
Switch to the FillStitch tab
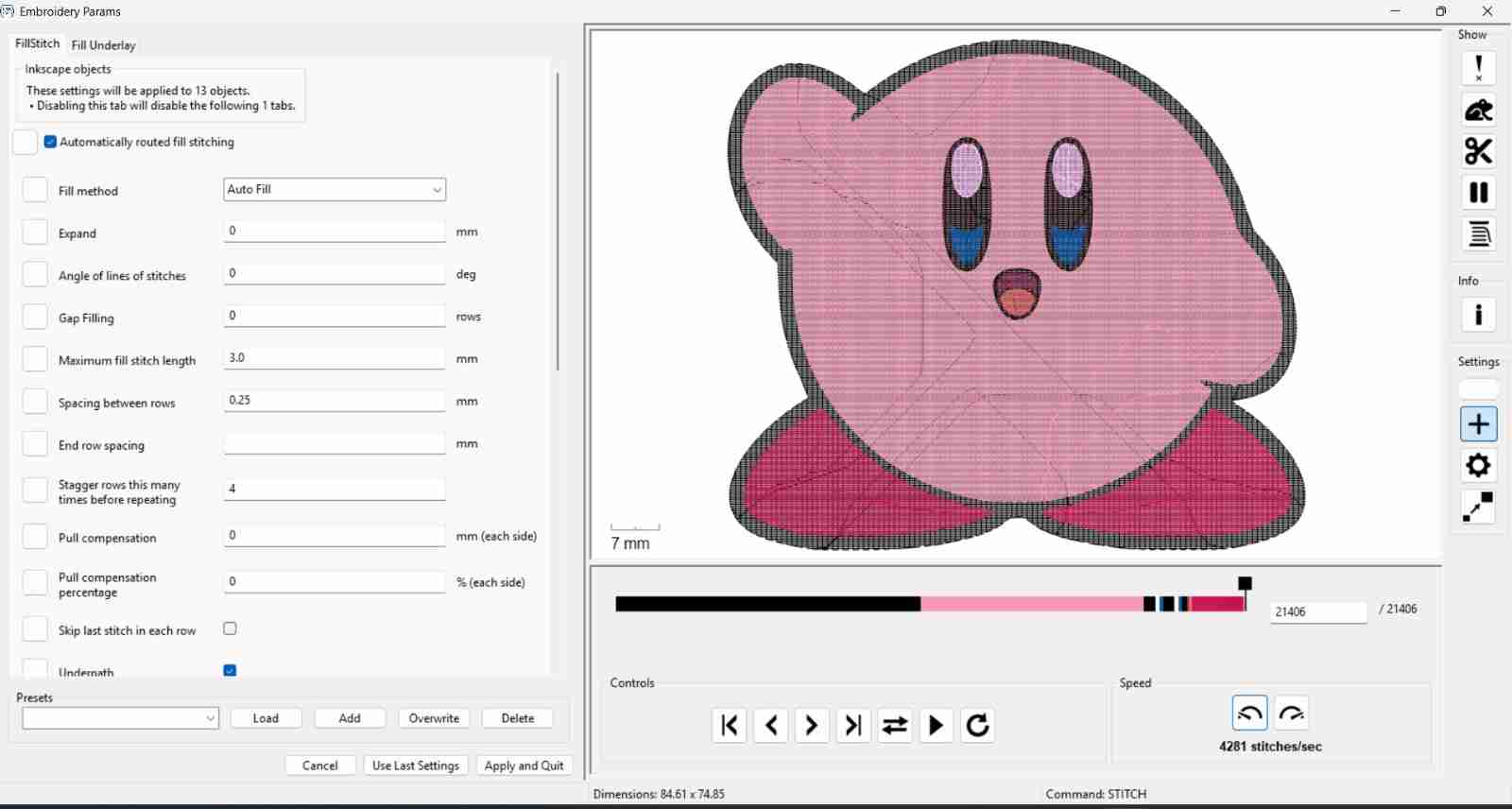37,43
